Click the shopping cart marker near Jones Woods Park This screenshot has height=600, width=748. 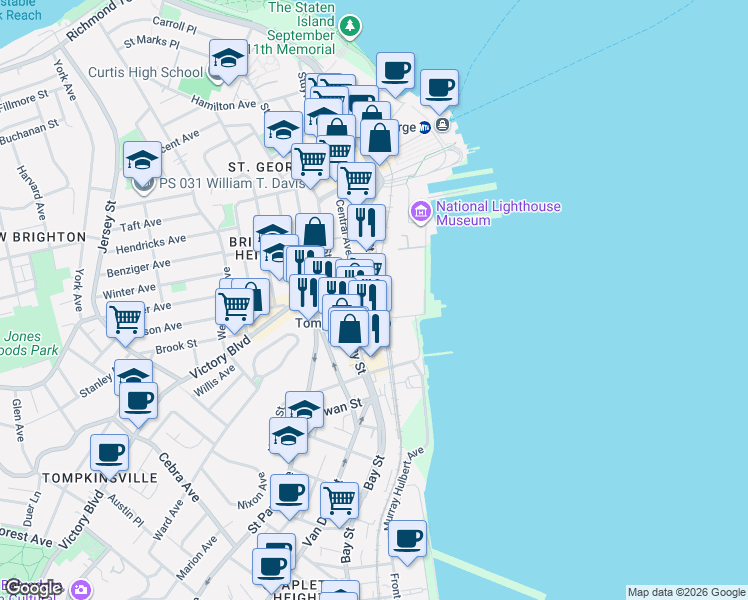125,323
